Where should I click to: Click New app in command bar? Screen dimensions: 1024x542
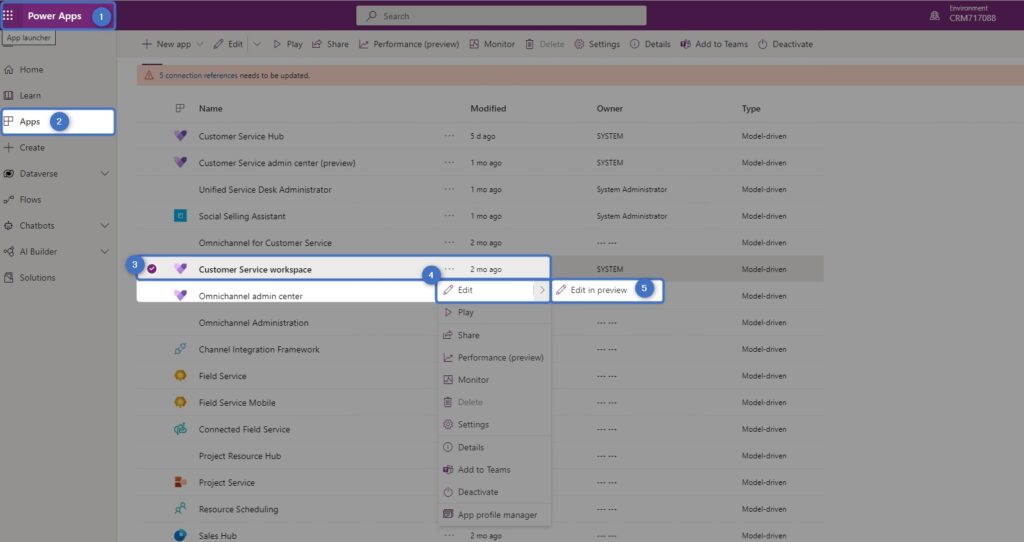(167, 44)
